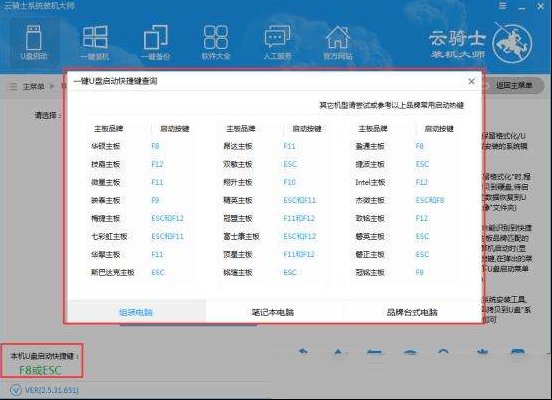Click the 双敏主板 row label

(x=238, y=164)
